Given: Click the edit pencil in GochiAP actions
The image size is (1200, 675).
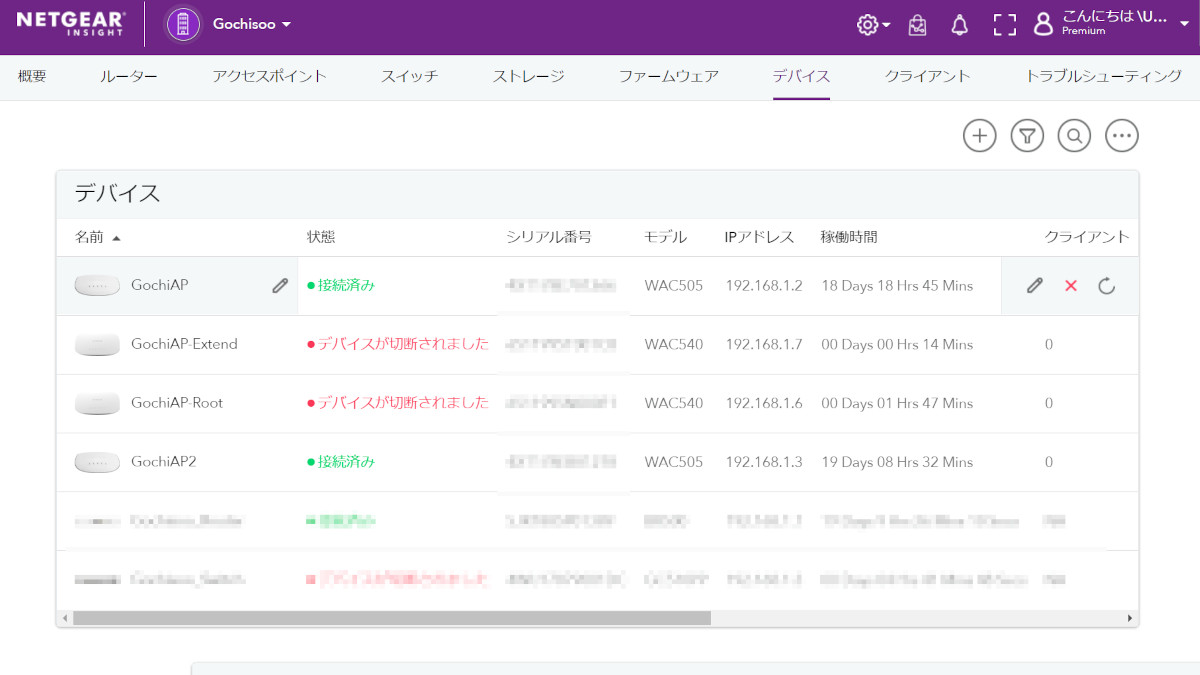Looking at the screenshot, I should (1035, 286).
